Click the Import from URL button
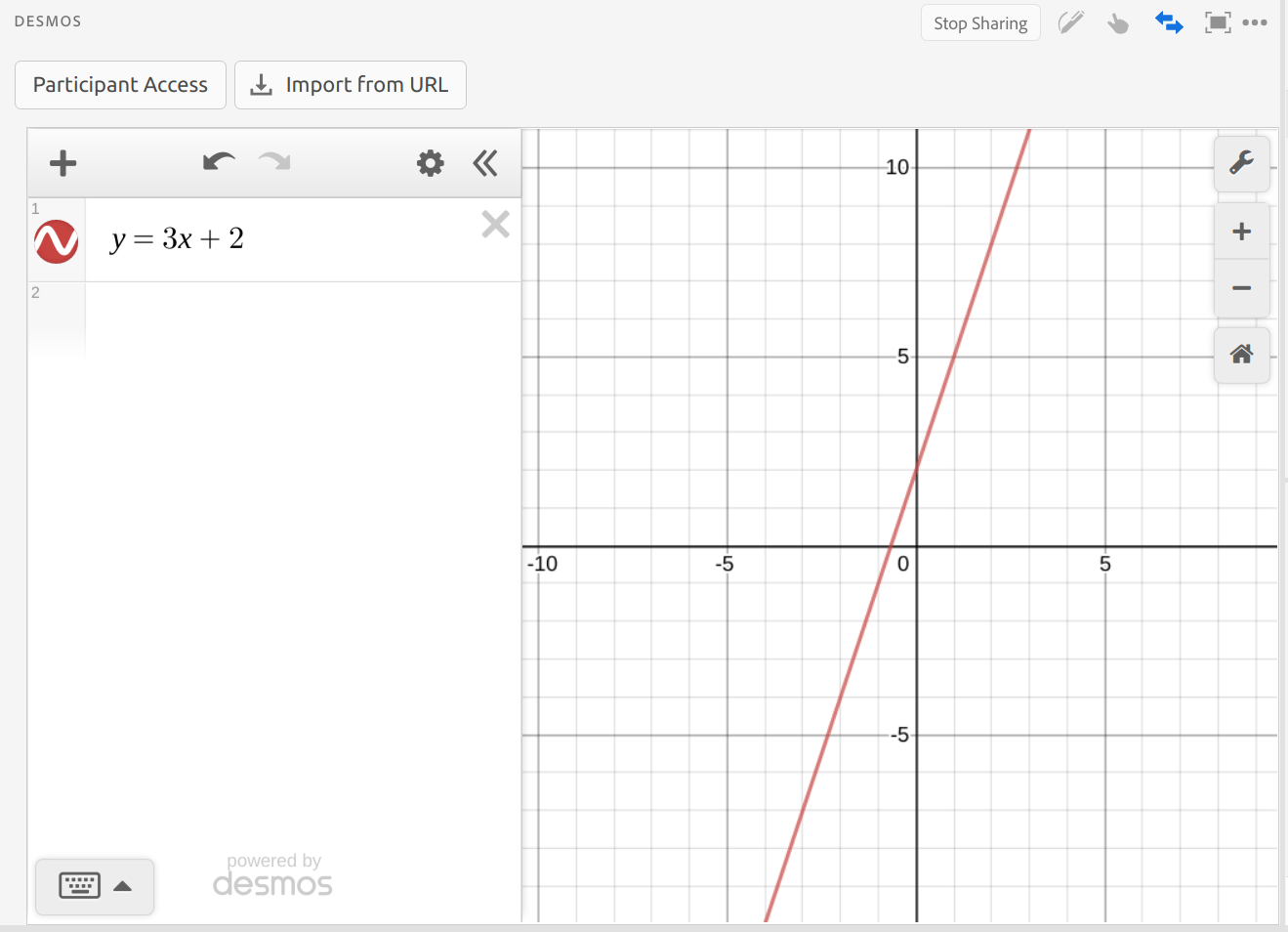 pos(351,85)
